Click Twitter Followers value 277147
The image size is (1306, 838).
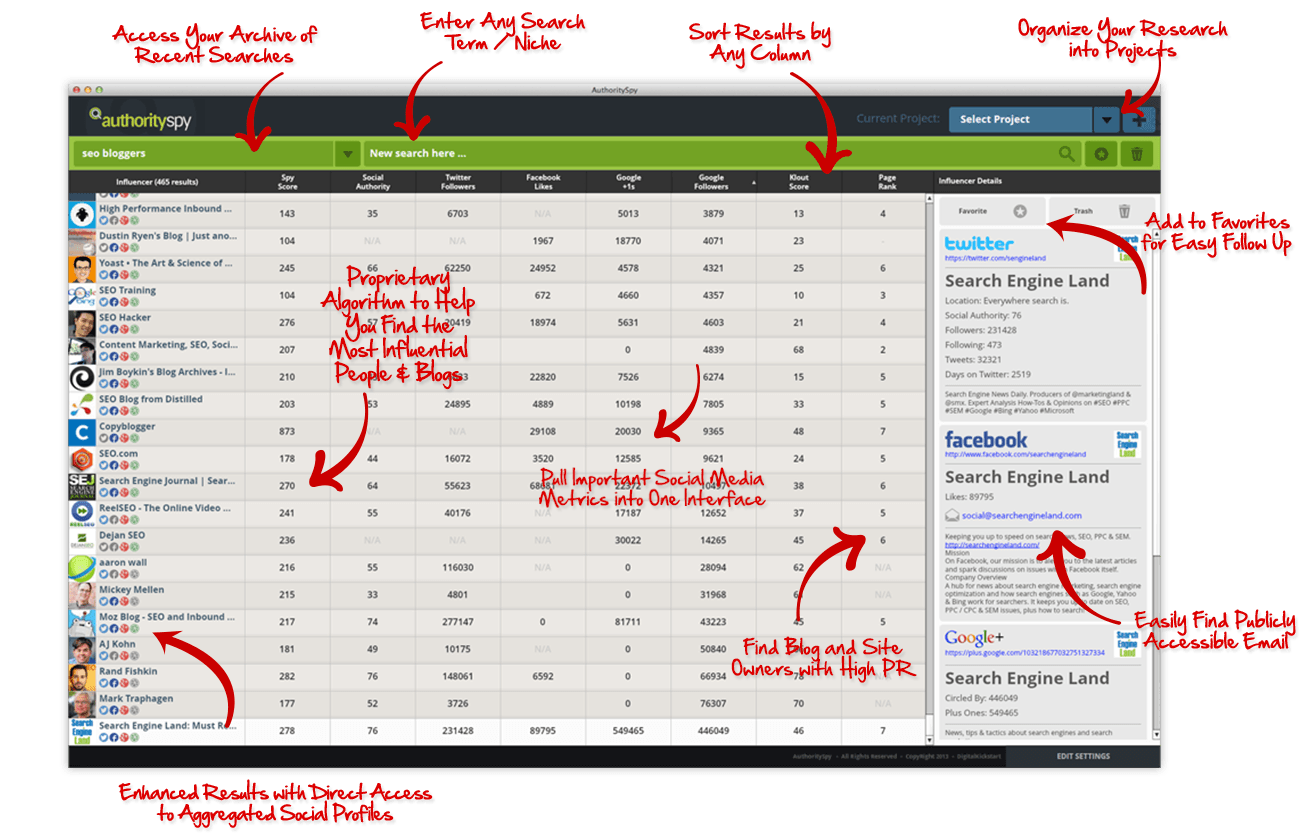pos(458,623)
